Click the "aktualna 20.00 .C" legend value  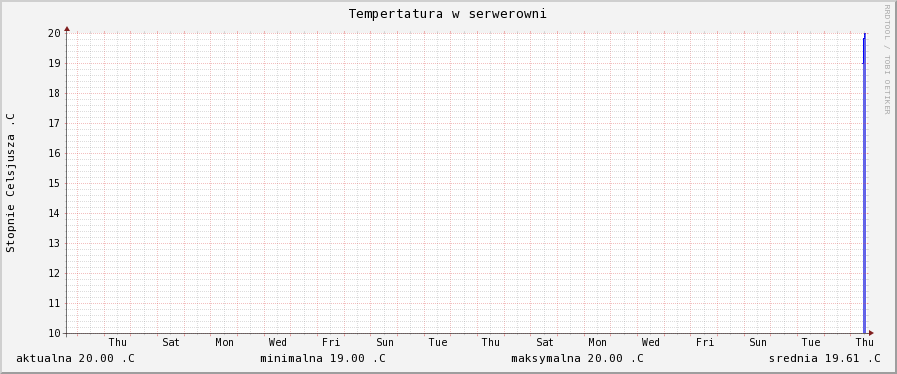pos(76,359)
